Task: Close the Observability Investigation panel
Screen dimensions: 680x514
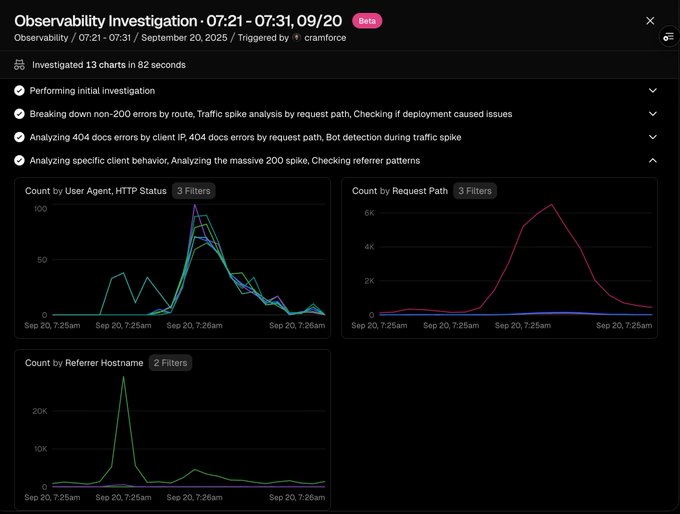Action: pyautogui.click(x=650, y=21)
